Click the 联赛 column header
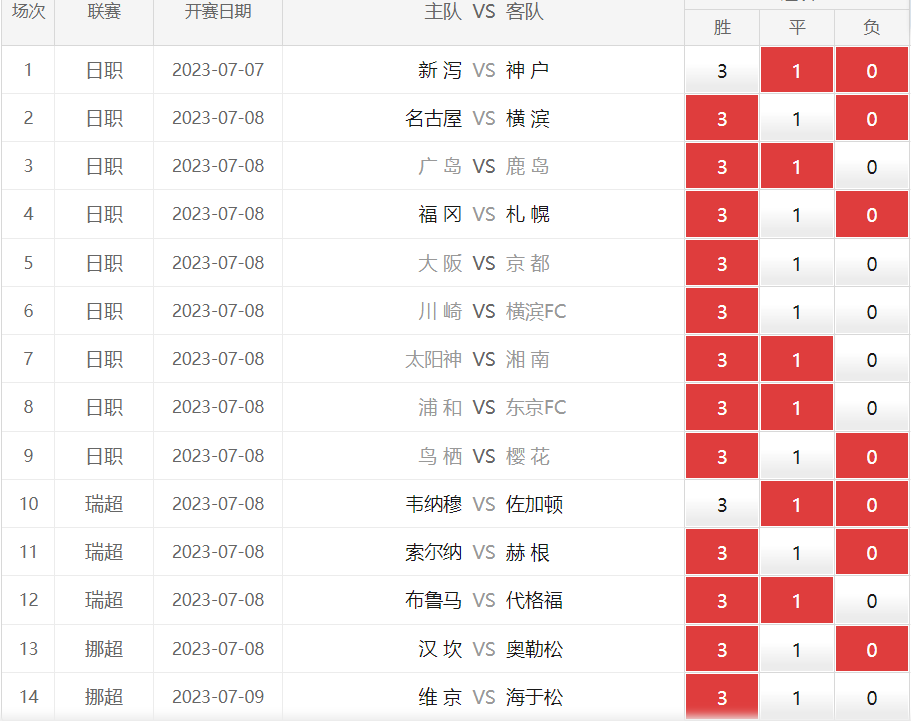The image size is (911, 721). pyautogui.click(x=104, y=12)
